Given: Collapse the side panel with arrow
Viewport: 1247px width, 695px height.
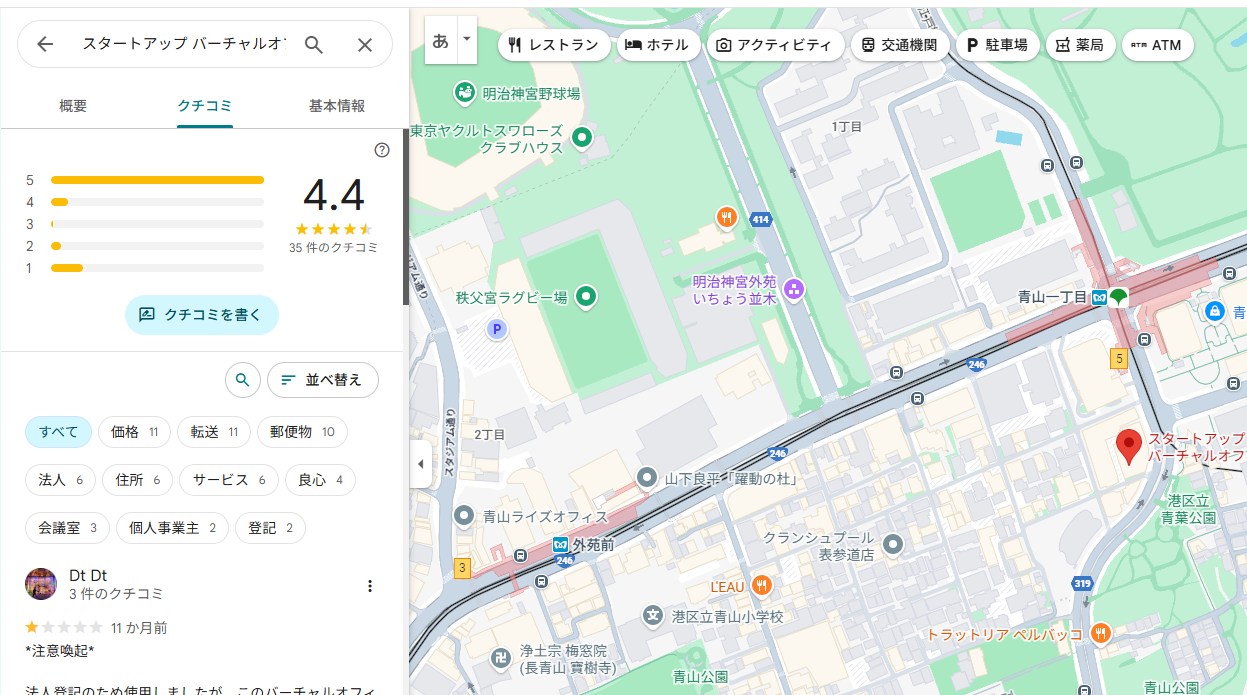Looking at the screenshot, I should click(420, 464).
